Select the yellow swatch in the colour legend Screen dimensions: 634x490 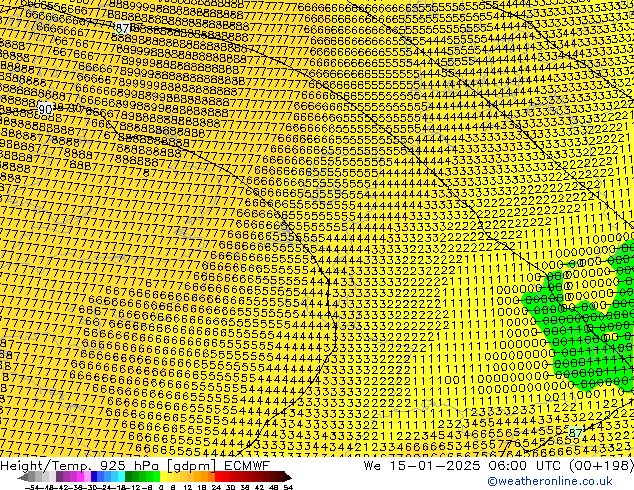[x=163, y=477]
